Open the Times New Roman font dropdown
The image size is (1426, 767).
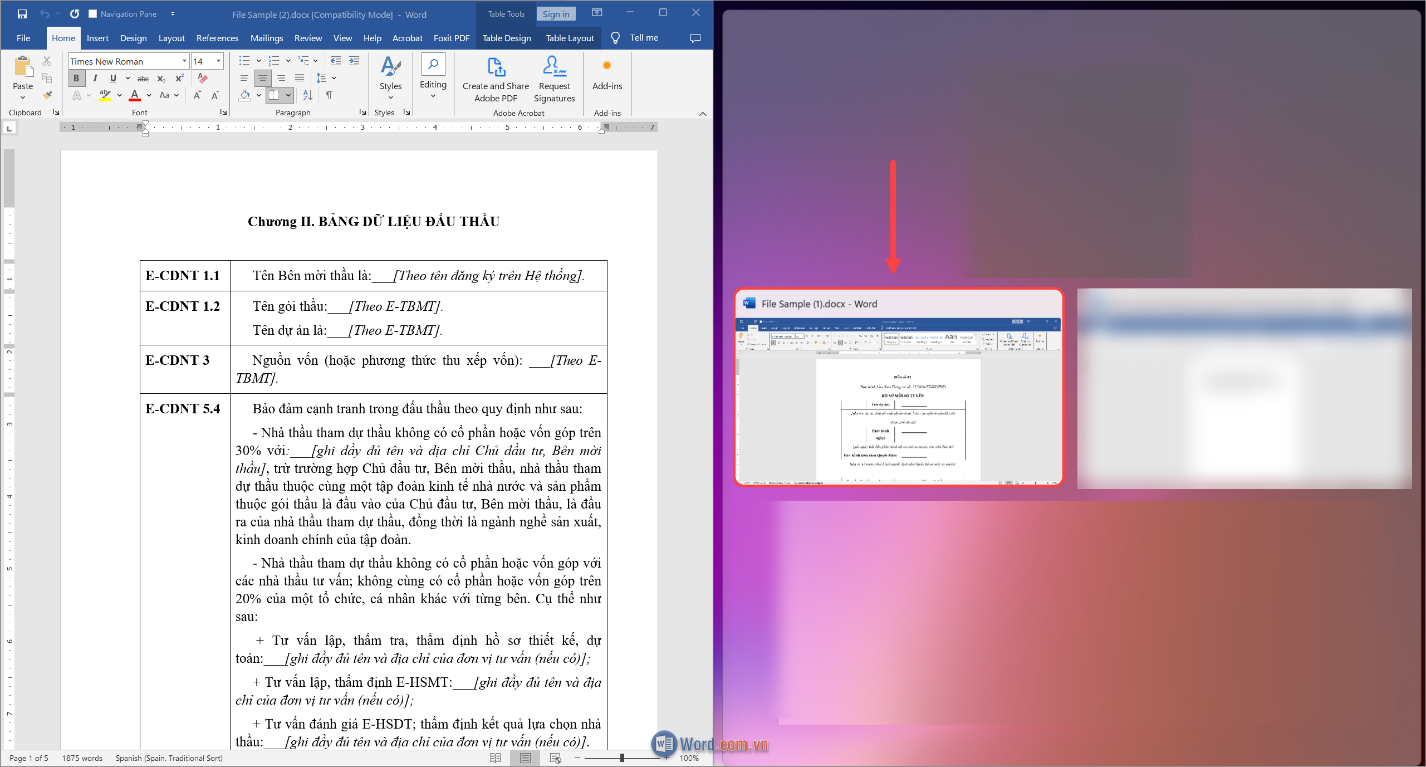pyautogui.click(x=182, y=61)
